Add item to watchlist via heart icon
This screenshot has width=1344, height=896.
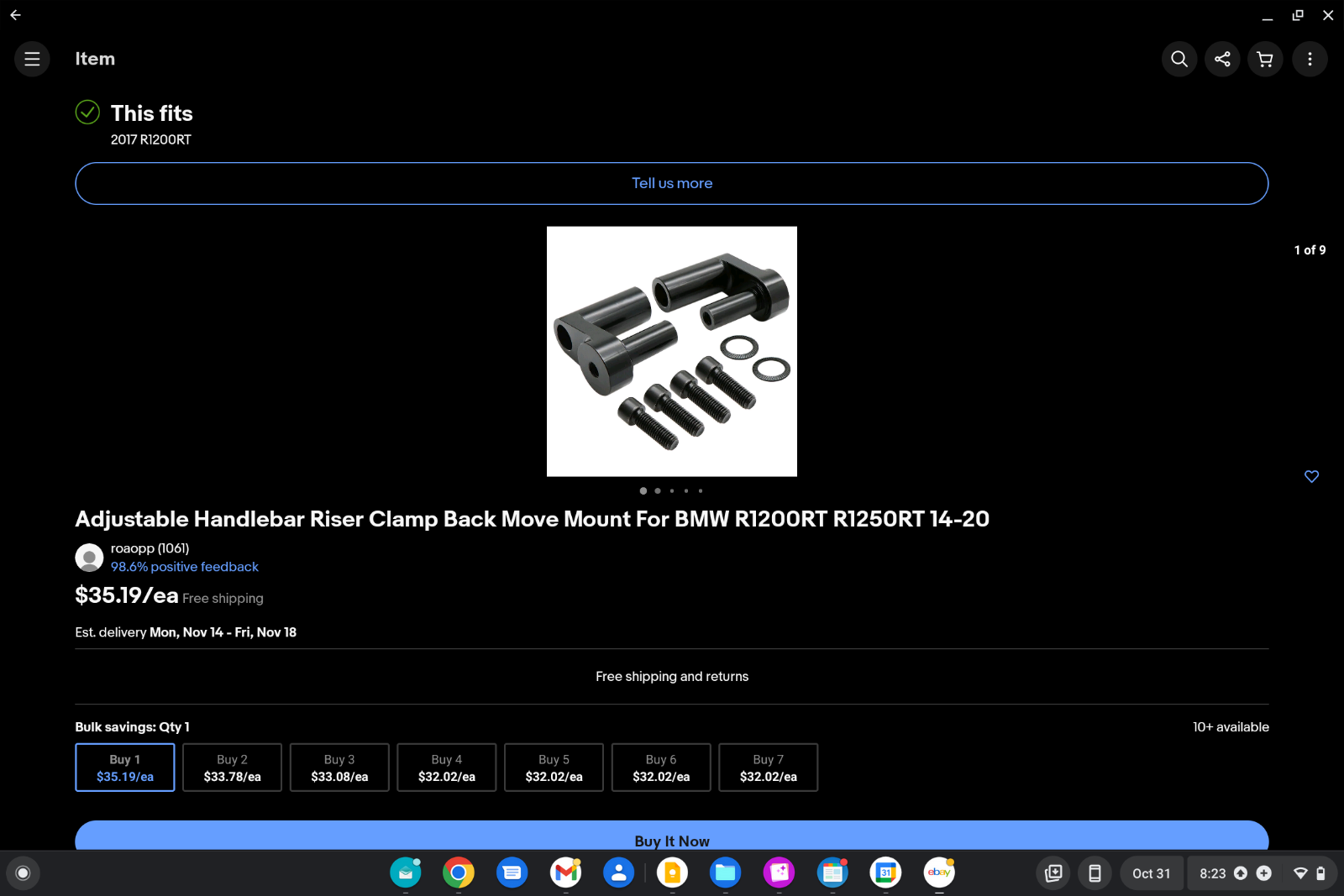point(1311,476)
